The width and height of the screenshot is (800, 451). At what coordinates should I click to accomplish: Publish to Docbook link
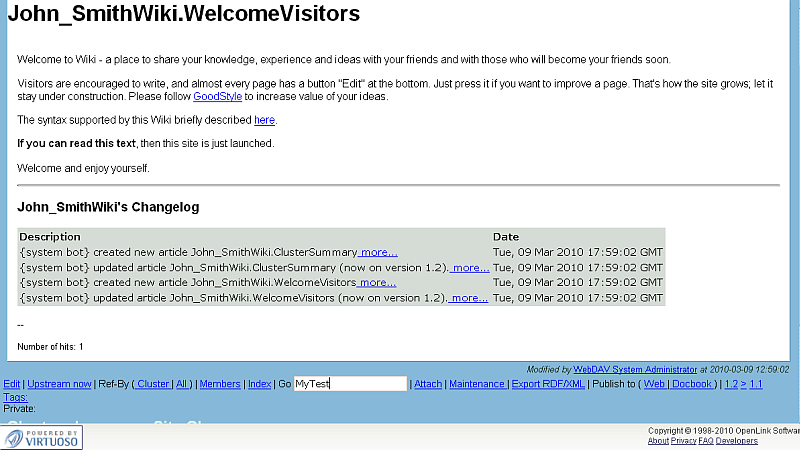(x=690, y=384)
